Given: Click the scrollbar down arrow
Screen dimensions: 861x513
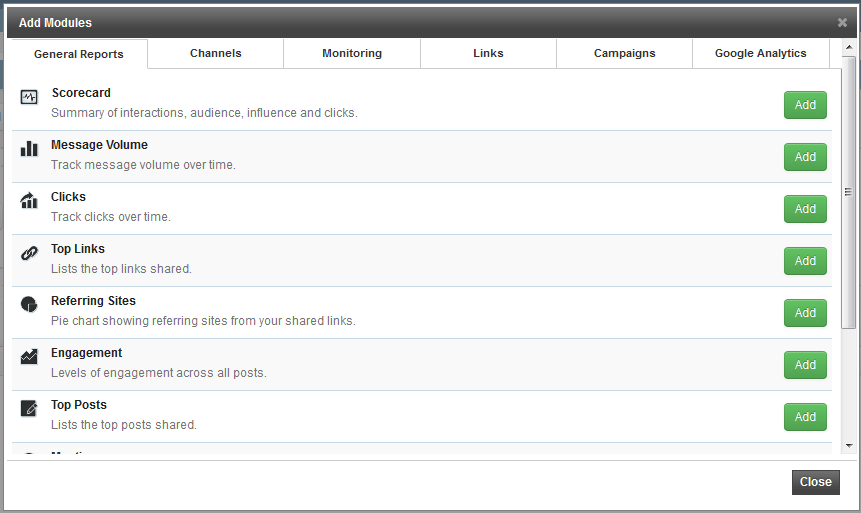Looking at the screenshot, I should (849, 445).
